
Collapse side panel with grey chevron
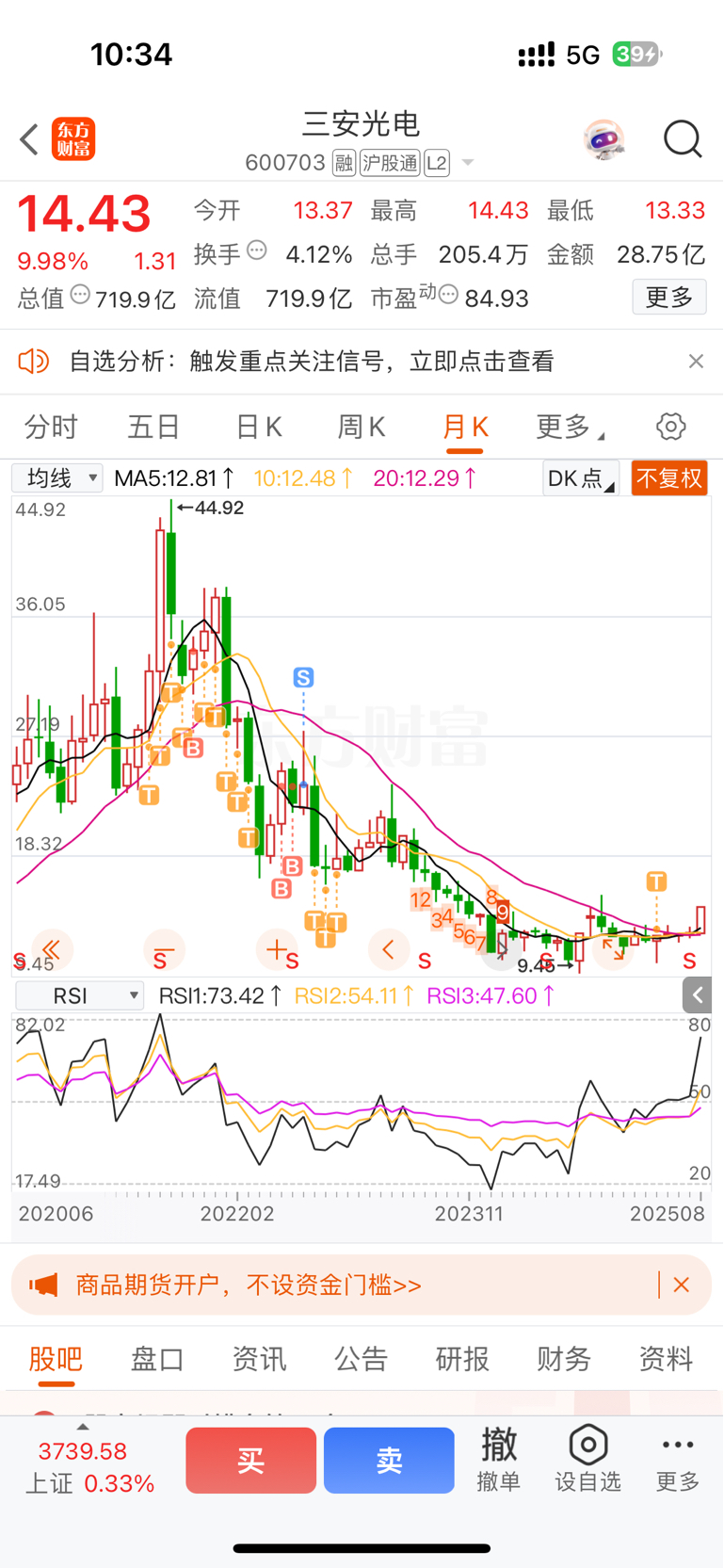click(x=698, y=994)
